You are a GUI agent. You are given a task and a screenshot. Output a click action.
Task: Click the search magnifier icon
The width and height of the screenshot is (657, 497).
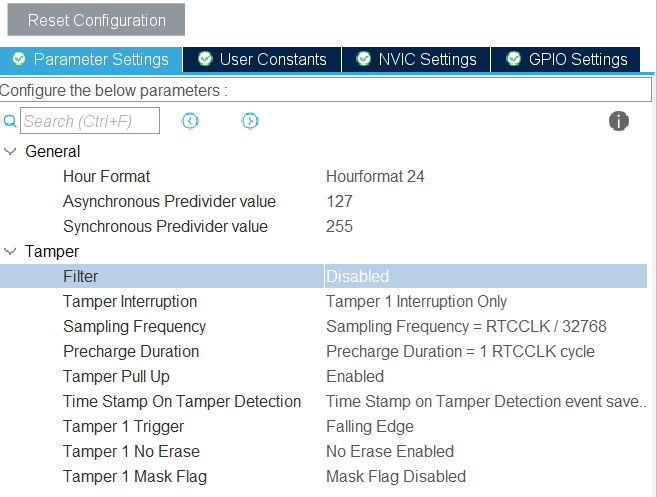coord(10,121)
